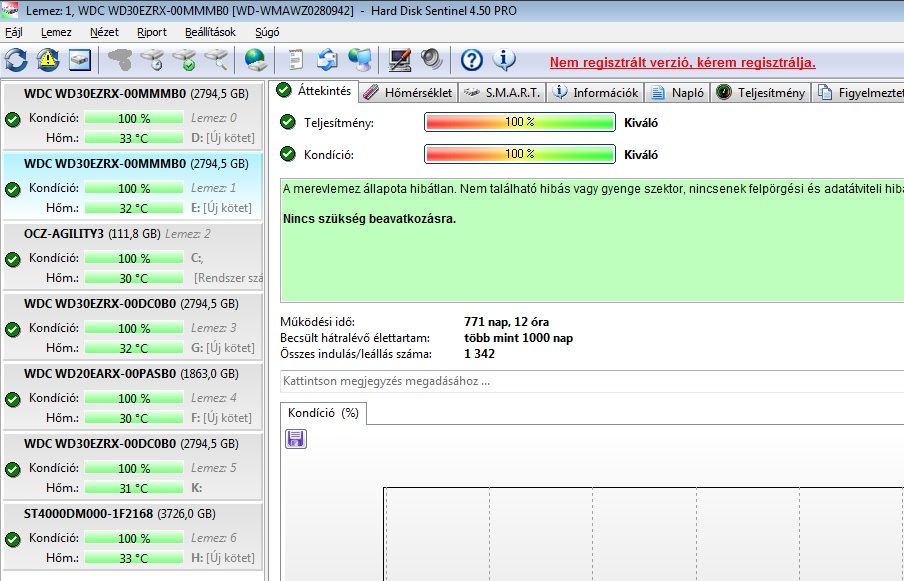This screenshot has width=904, height=581.
Task: Switch to the Teljesítmény tab
Action: (761, 92)
